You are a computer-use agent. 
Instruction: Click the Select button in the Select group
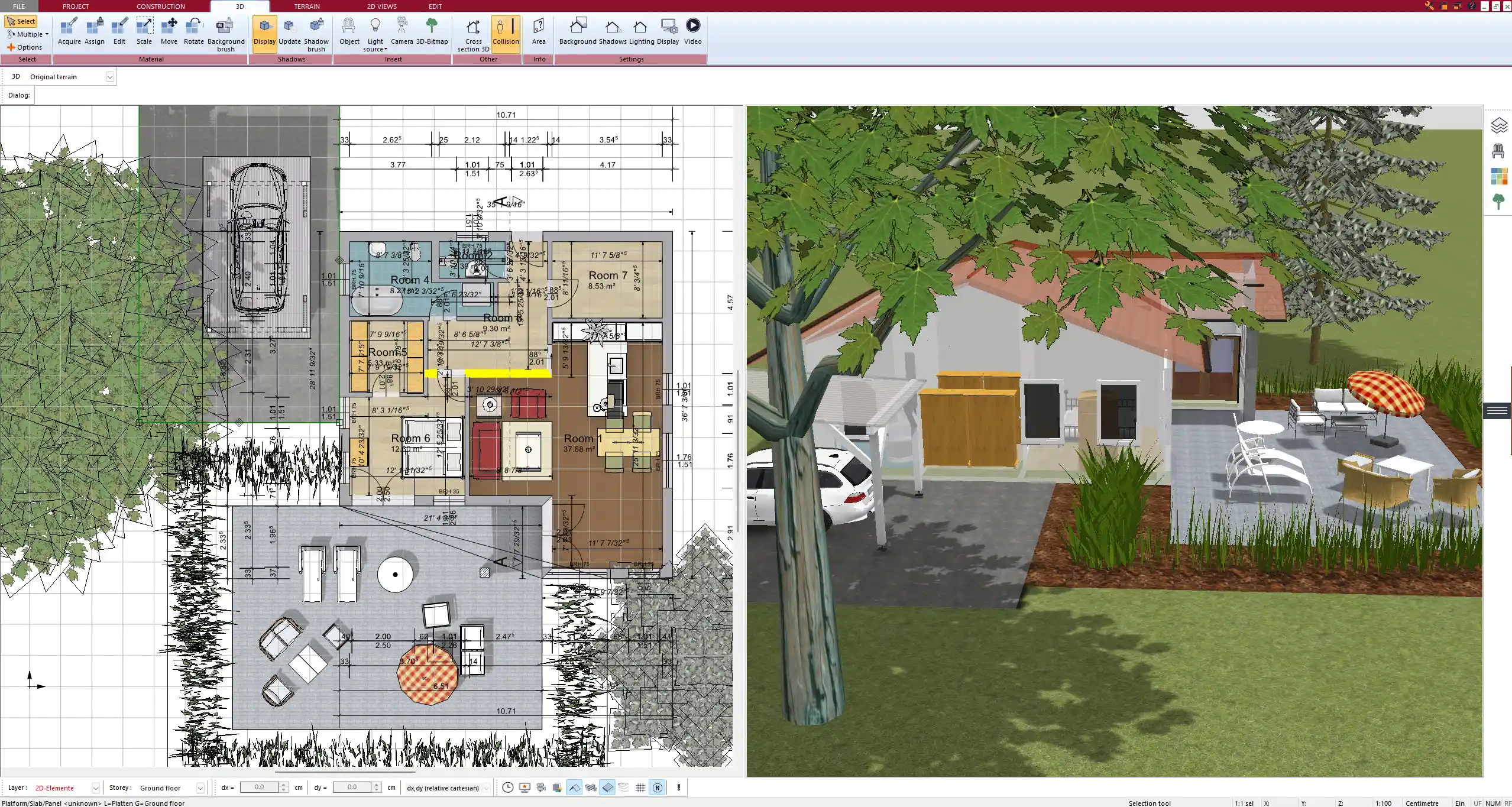(x=21, y=21)
